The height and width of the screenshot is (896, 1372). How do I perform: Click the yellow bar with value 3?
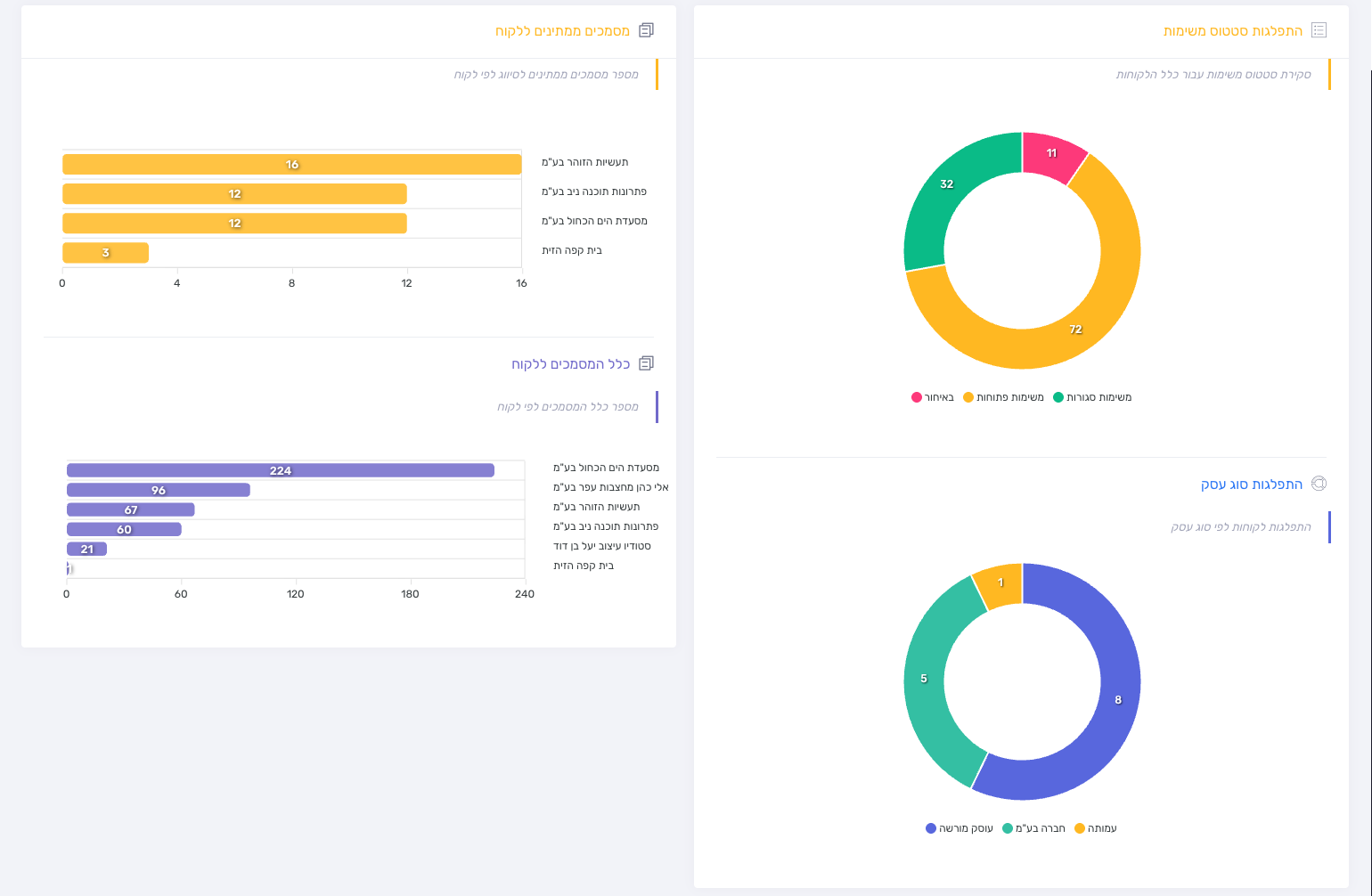click(x=105, y=253)
